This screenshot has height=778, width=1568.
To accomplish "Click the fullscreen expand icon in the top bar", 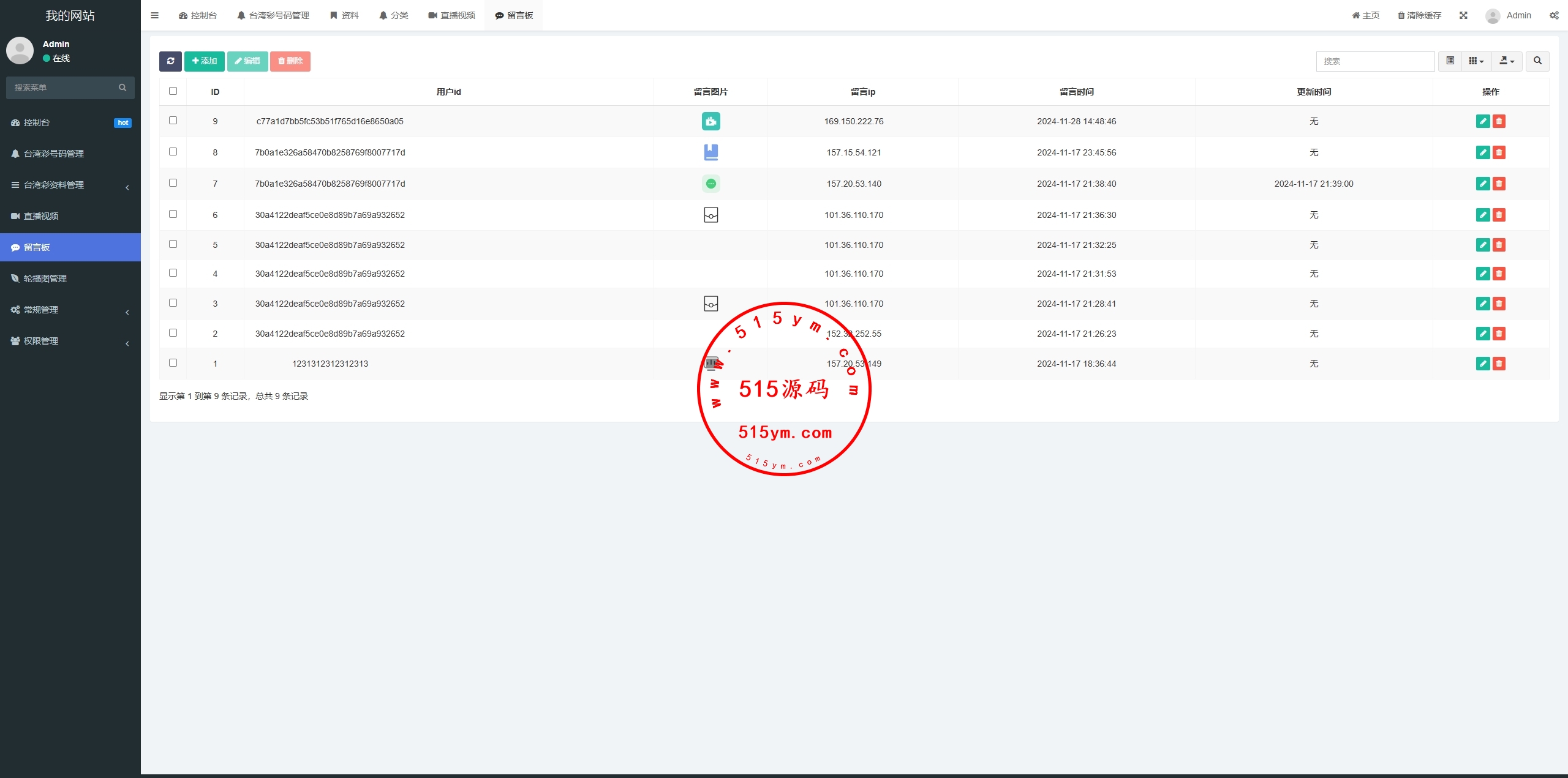I will [x=1463, y=15].
